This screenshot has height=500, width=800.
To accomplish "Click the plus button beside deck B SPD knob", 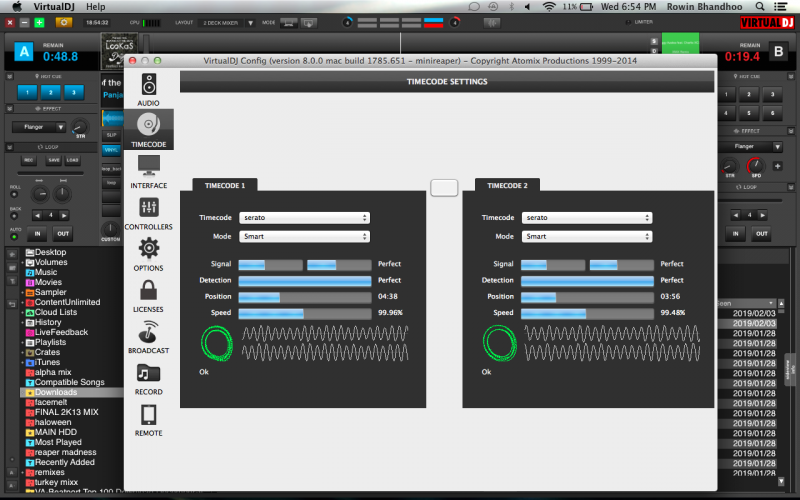I will click(x=778, y=166).
